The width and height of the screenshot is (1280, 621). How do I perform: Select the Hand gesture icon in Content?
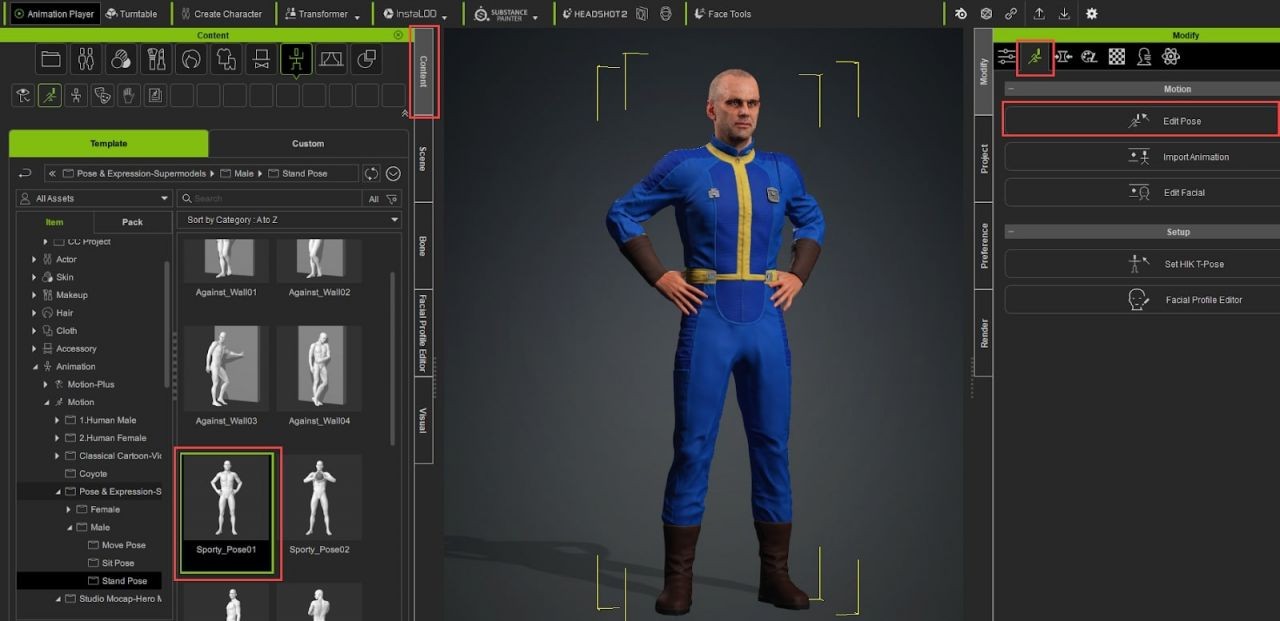[128, 96]
